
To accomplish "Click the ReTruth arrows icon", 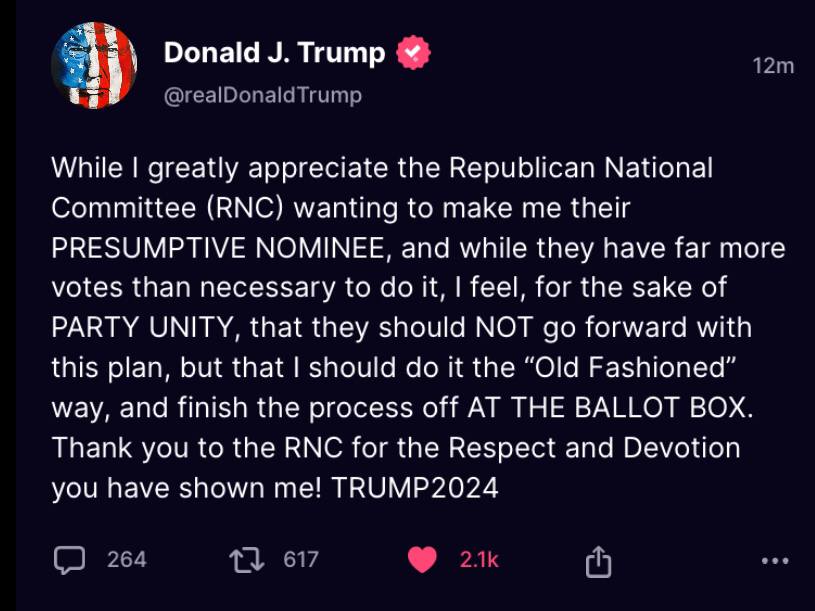I will click(x=243, y=560).
